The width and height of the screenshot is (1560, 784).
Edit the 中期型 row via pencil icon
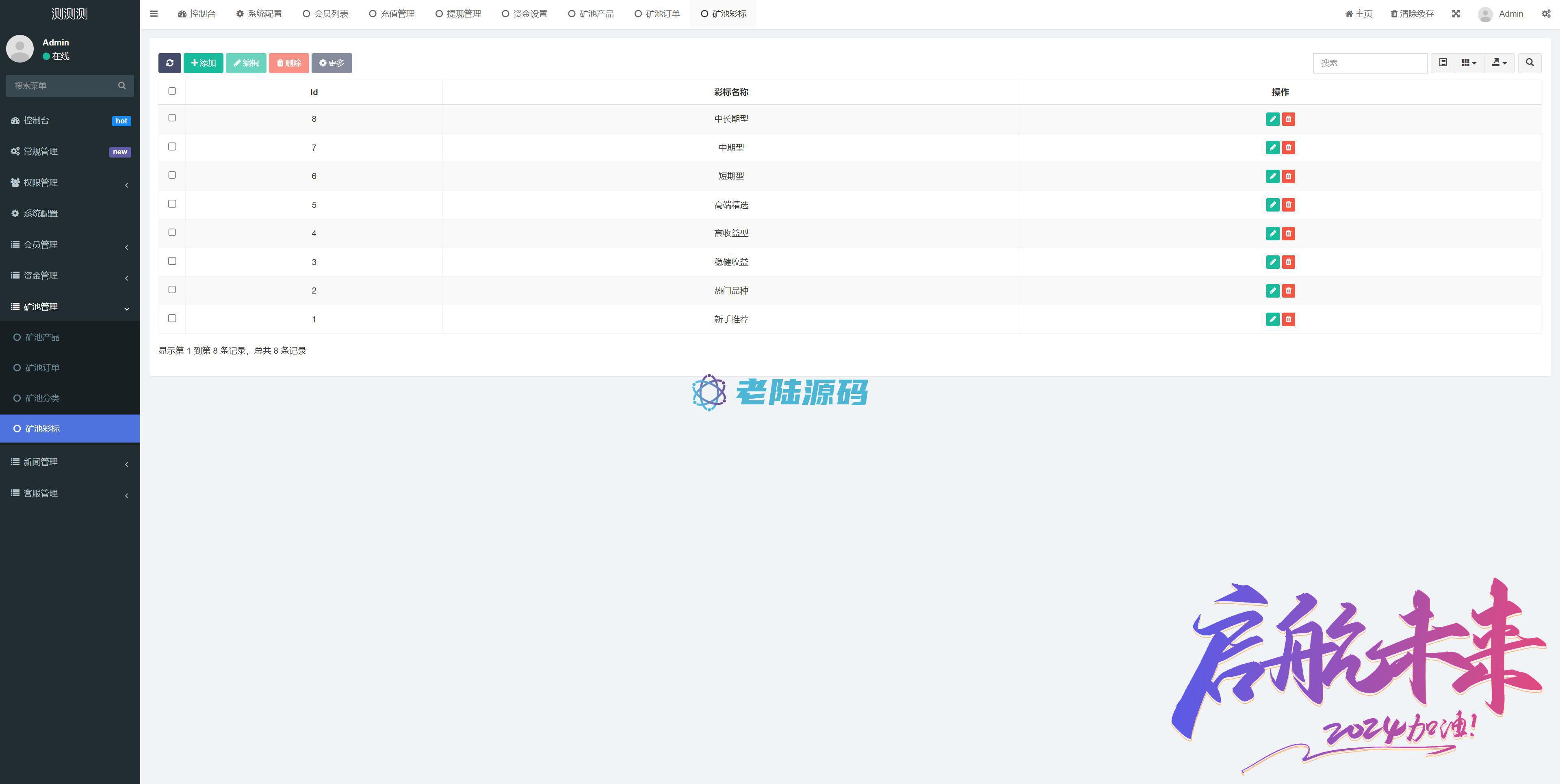click(x=1272, y=148)
